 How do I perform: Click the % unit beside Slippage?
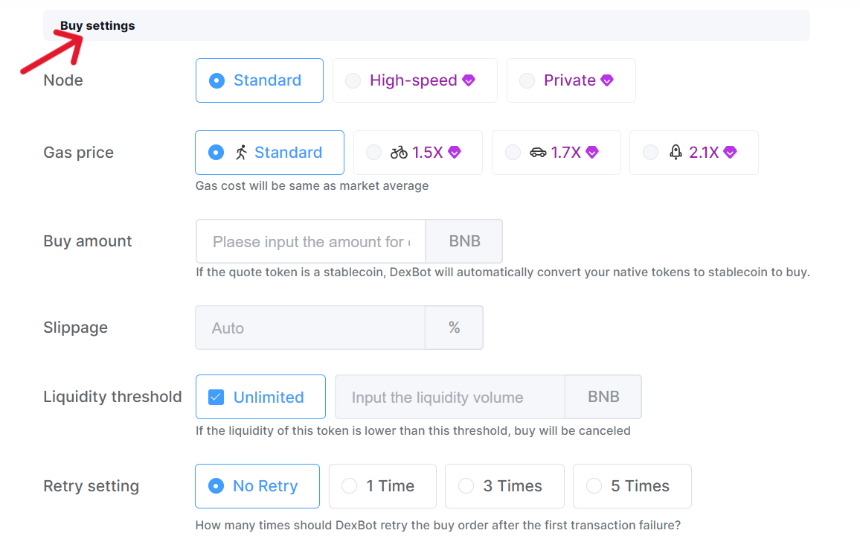tap(454, 328)
